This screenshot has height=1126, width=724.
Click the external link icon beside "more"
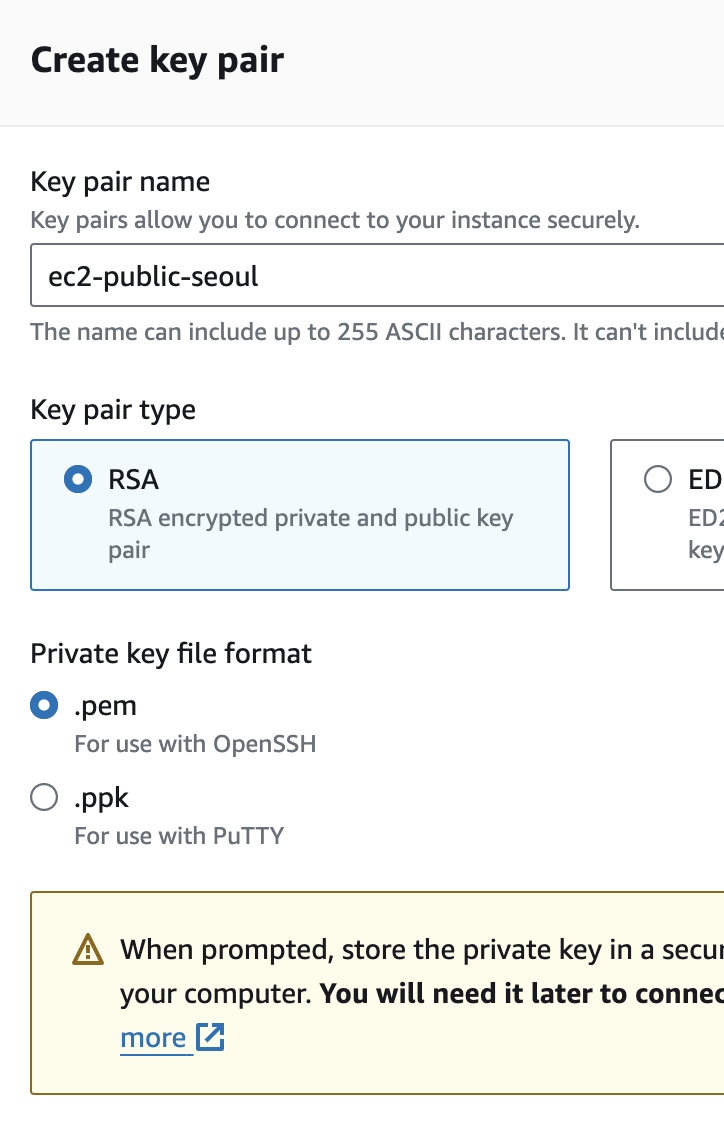[210, 1038]
